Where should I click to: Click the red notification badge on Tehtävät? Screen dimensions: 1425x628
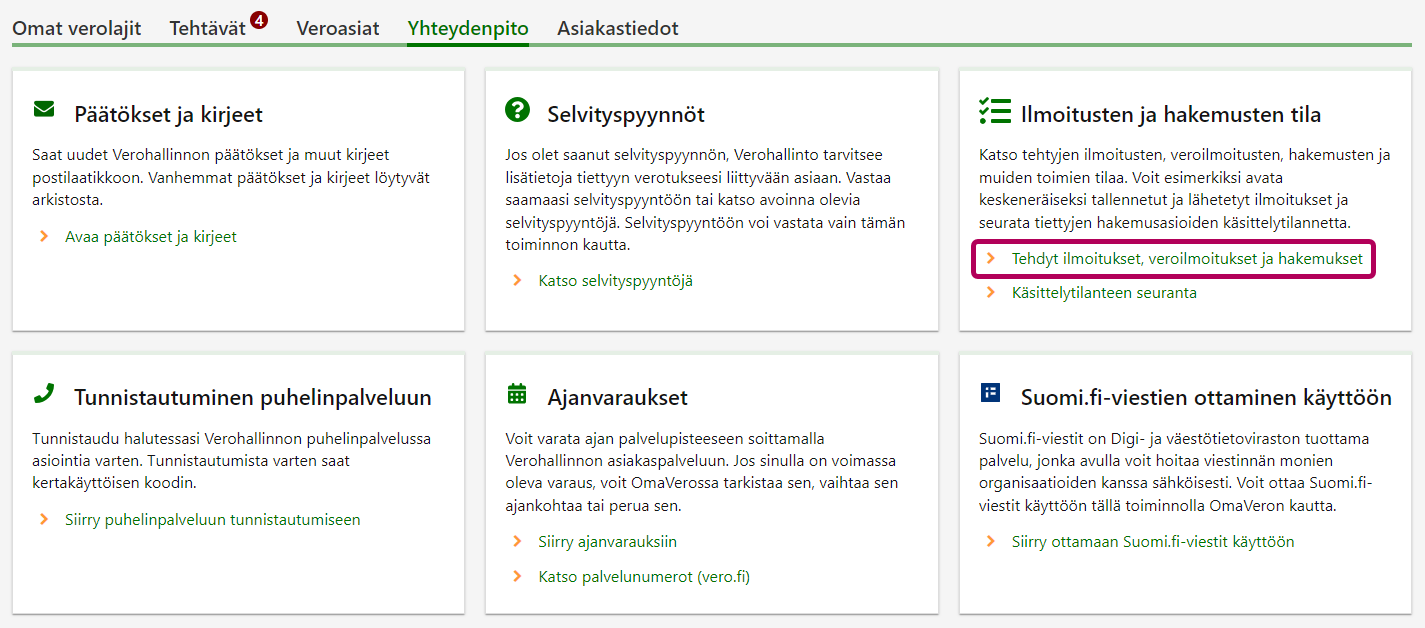(x=259, y=19)
